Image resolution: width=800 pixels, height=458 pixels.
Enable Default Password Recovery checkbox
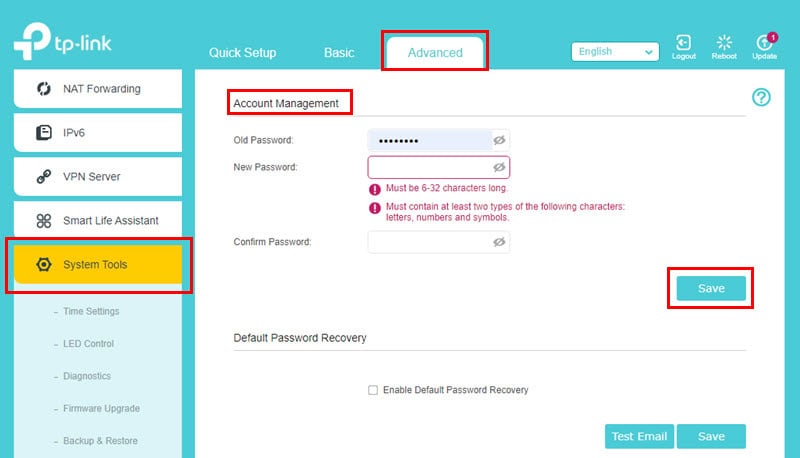373,390
